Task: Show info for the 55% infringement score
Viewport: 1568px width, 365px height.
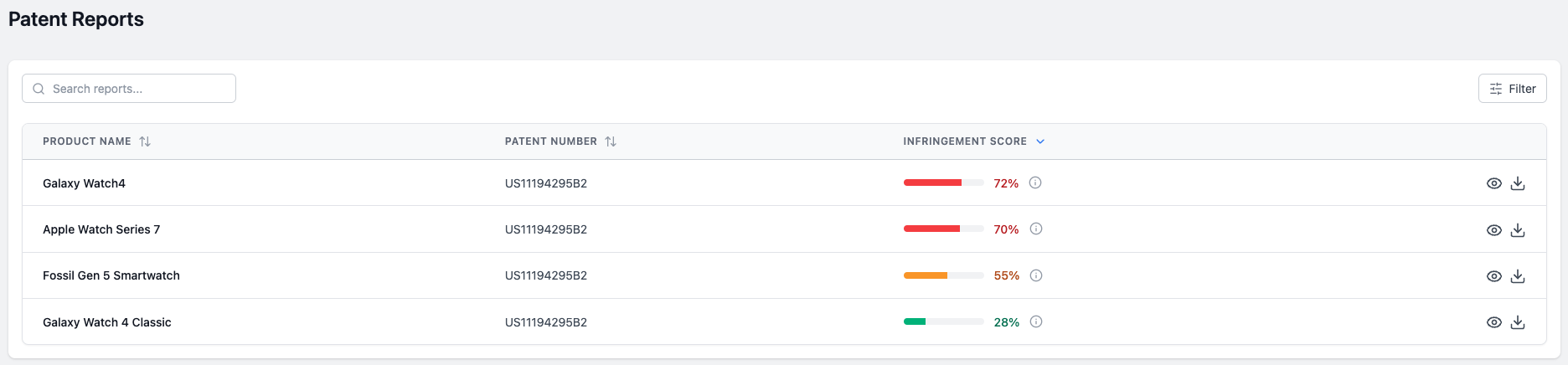Action: [x=1036, y=275]
